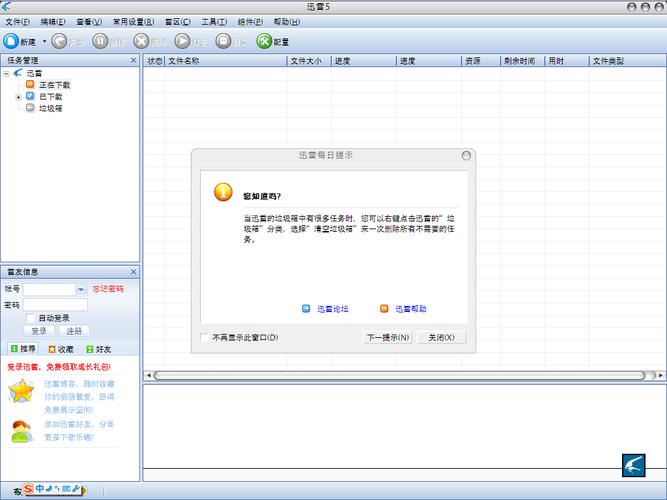Collapse the 迅雷 root tree node
Viewport: 667px width, 500px height.
pos(6,74)
